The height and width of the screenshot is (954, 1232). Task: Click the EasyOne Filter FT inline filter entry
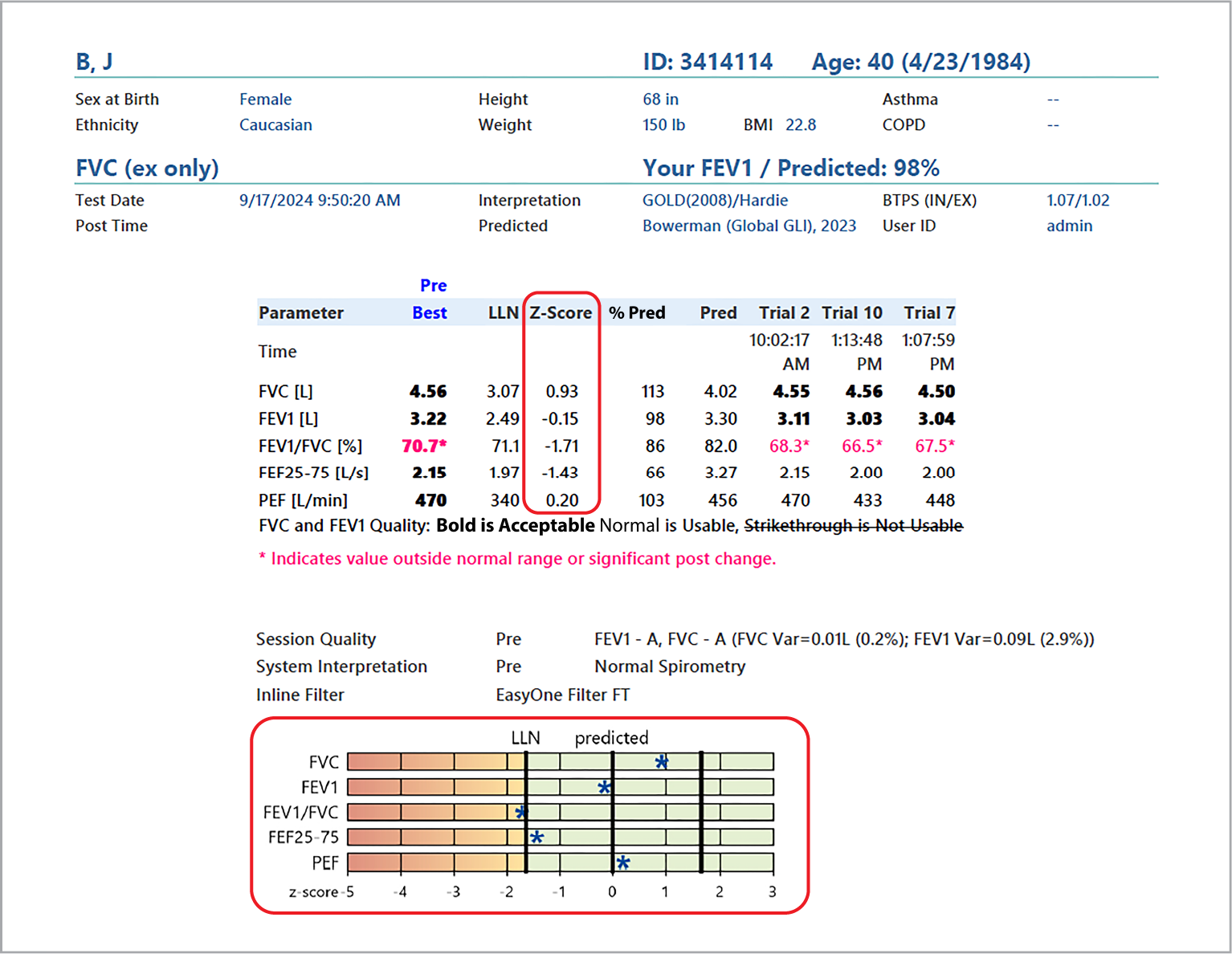point(562,695)
